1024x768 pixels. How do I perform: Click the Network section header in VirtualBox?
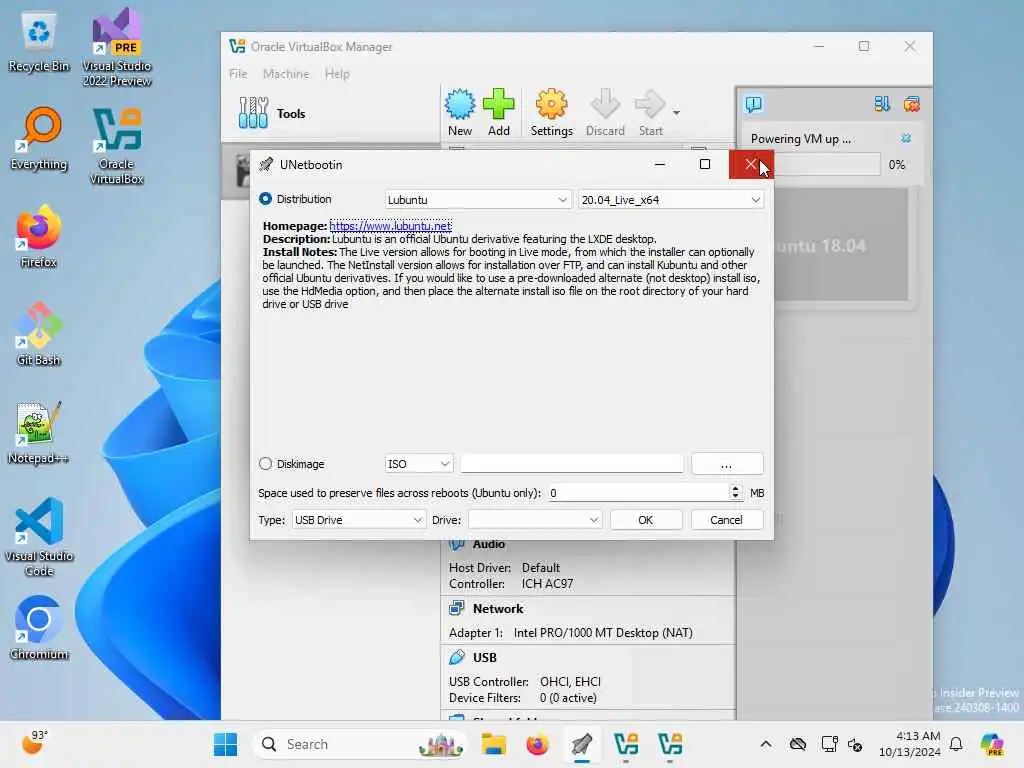[x=498, y=609]
